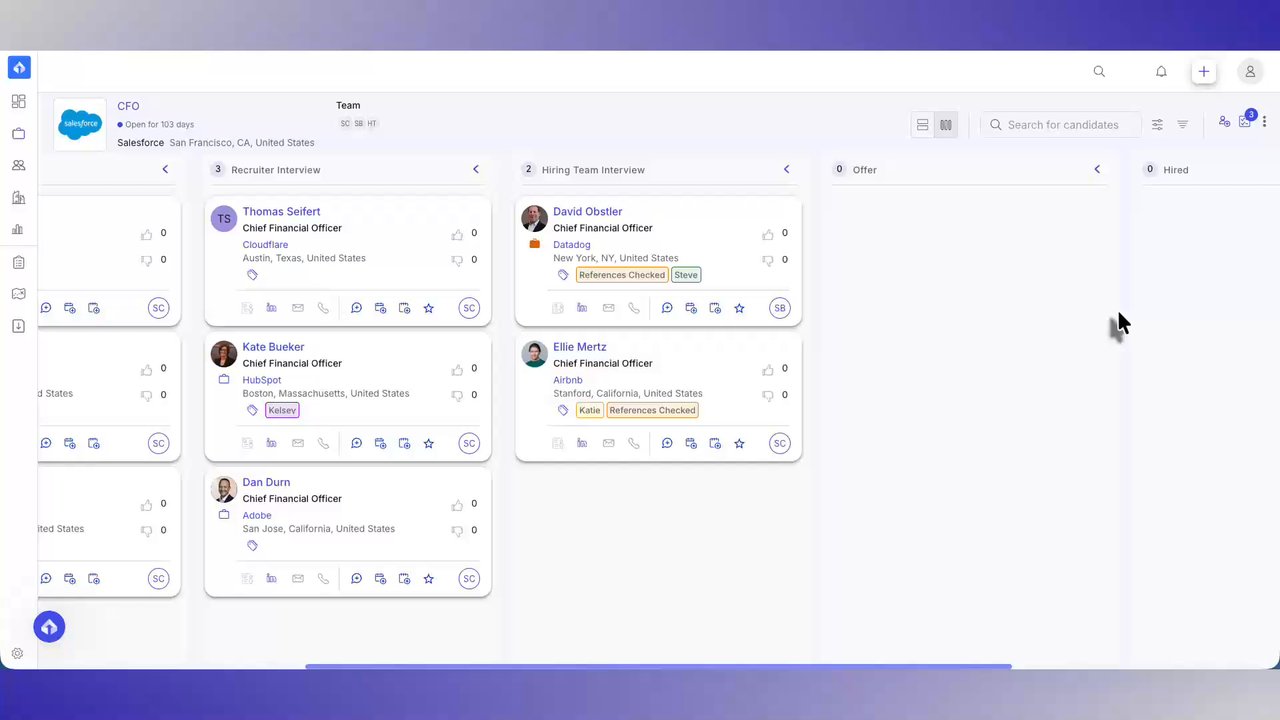The width and height of the screenshot is (1280, 720).
Task: Open the companies building icon in sidebar
Action: pos(18,197)
